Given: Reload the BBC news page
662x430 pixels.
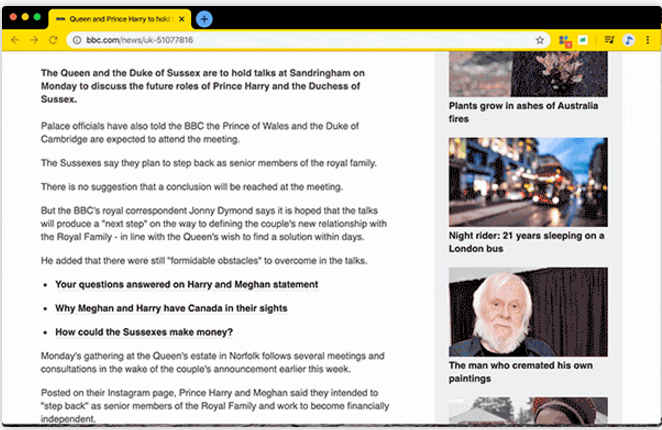Looking at the screenshot, I should tap(53, 40).
